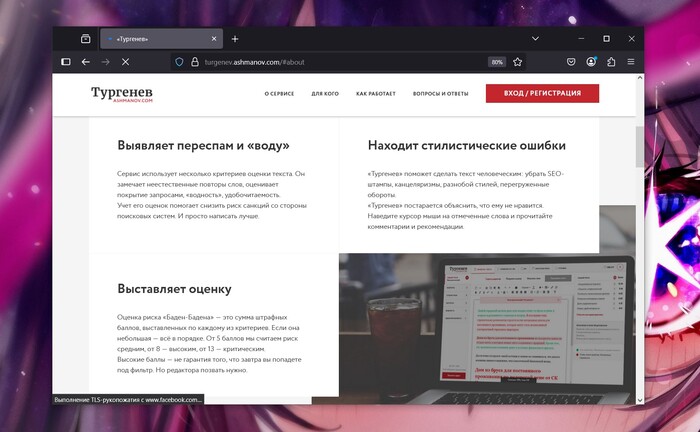Open the Firefox account icon
This screenshot has width=700, height=432.
(x=591, y=62)
